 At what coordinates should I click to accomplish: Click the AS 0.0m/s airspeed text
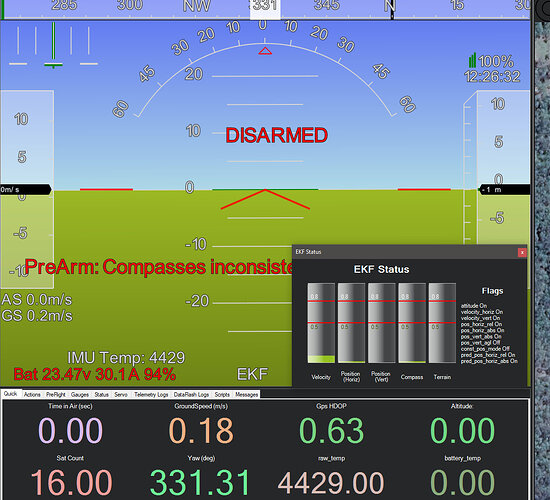36,300
